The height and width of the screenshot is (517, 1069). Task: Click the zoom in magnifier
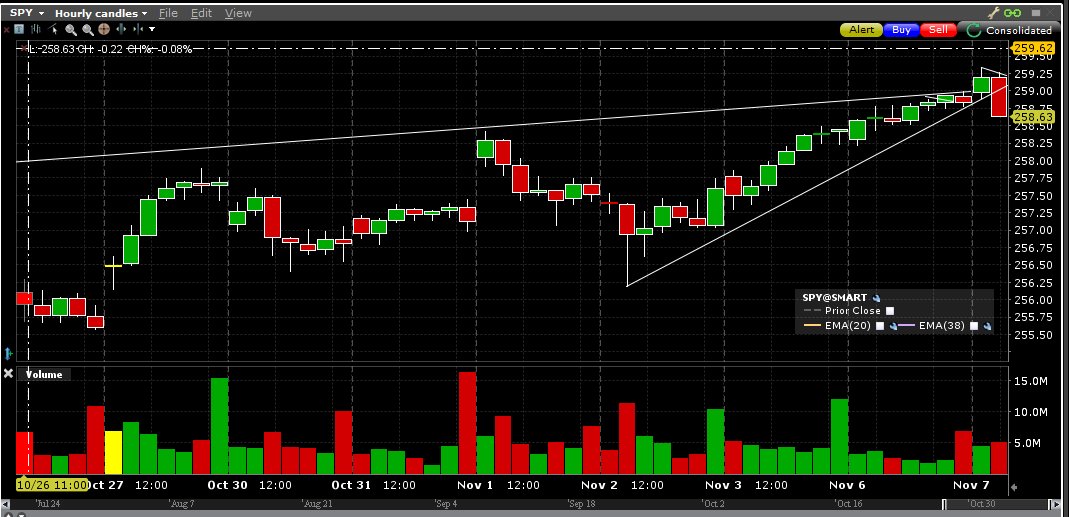[71, 30]
